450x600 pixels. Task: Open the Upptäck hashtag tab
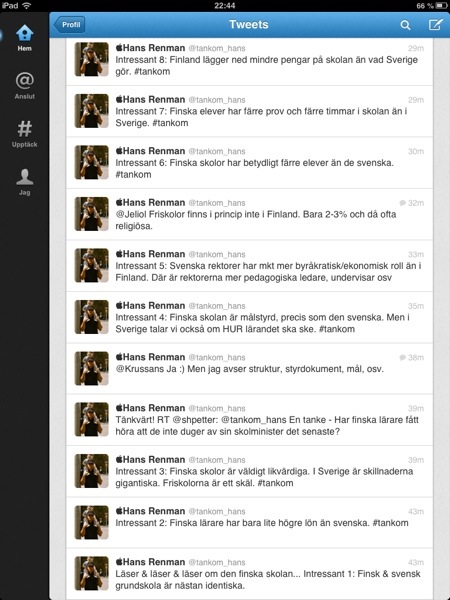[24, 134]
